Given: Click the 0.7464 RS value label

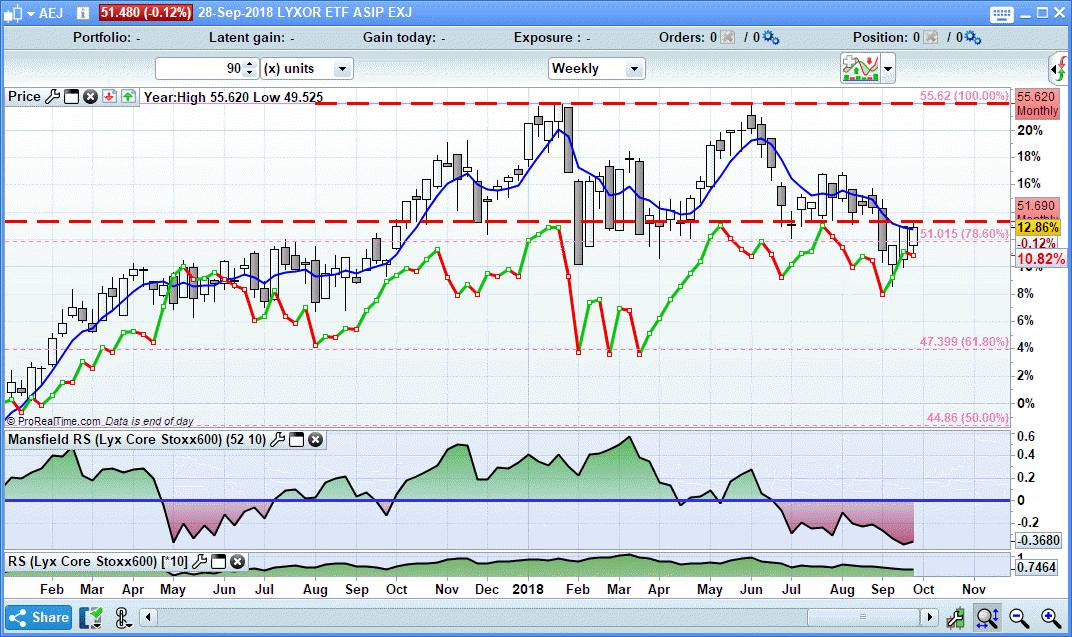Looking at the screenshot, I should [x=1038, y=567].
